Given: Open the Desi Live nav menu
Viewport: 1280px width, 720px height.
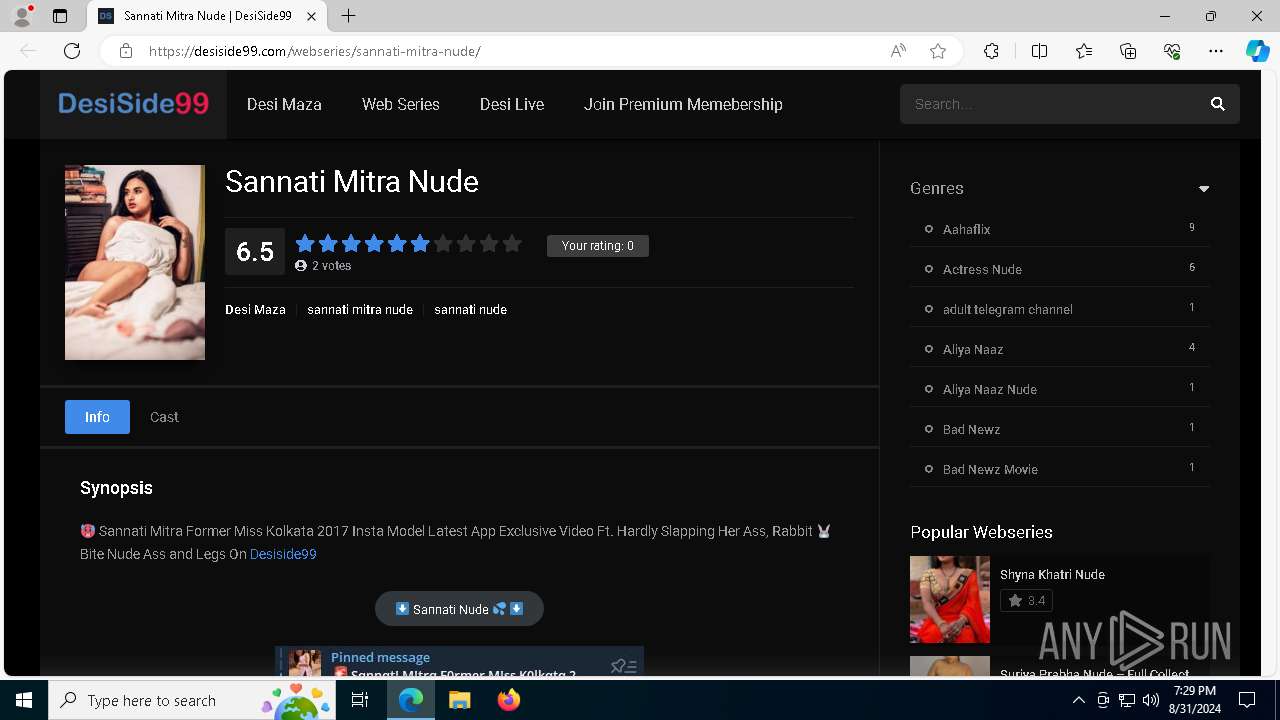Looking at the screenshot, I should tap(512, 104).
